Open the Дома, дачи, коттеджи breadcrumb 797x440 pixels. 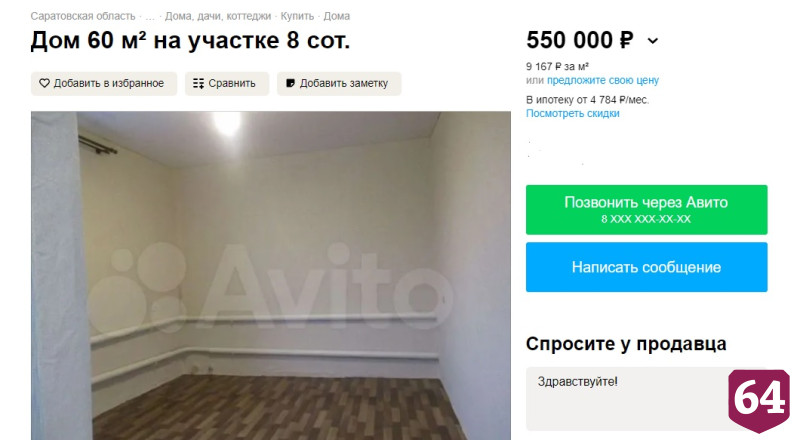[218, 16]
